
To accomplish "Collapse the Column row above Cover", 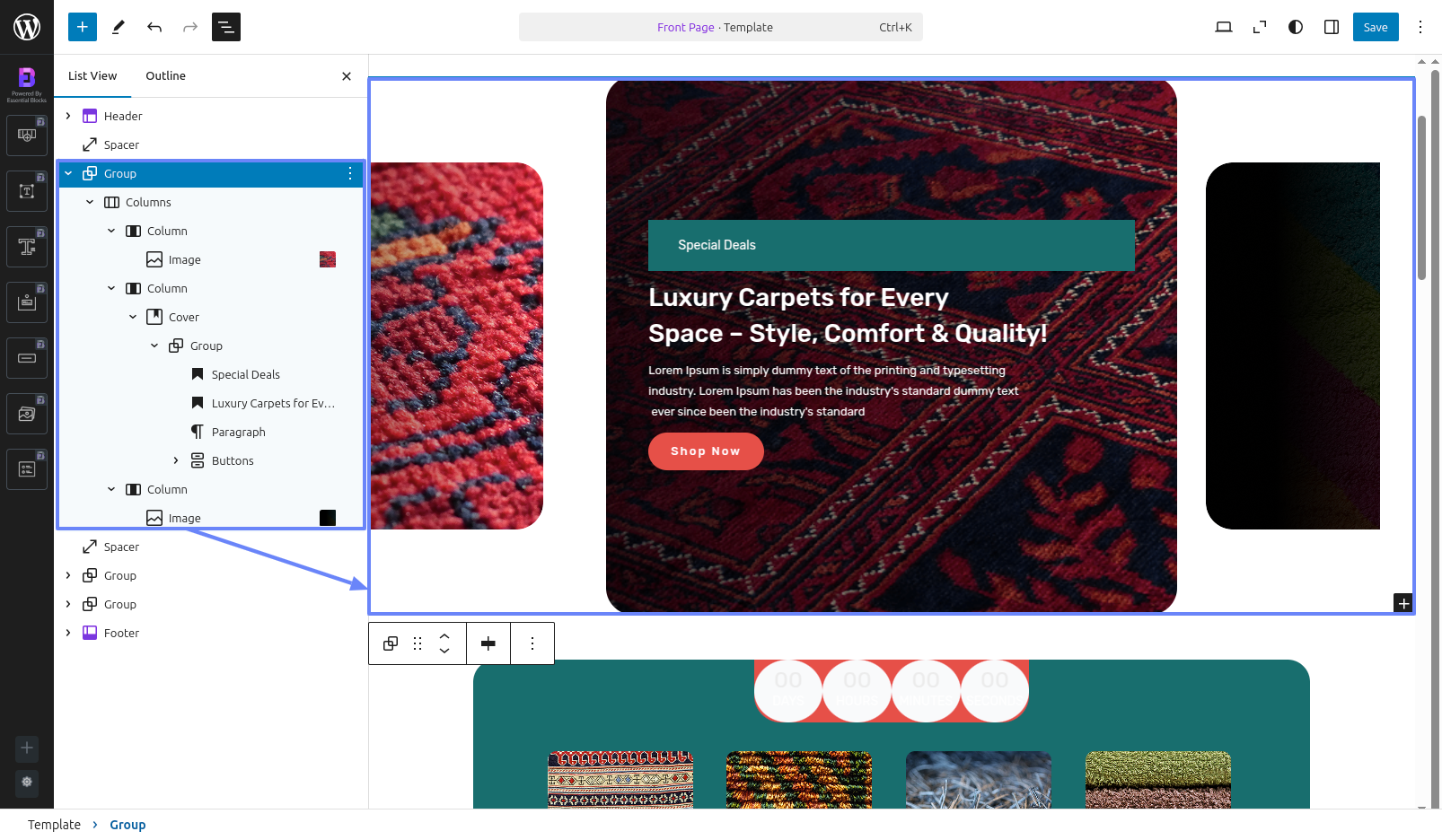I will click(111, 288).
